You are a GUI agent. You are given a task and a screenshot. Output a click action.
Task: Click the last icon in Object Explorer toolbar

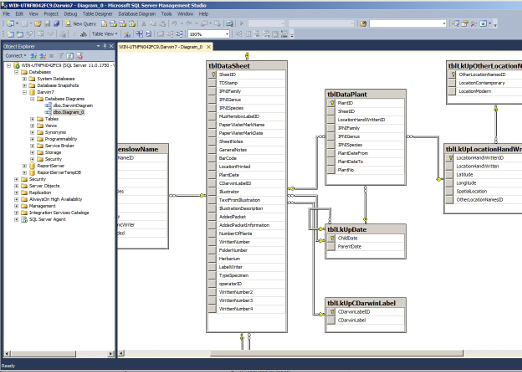coord(79,56)
